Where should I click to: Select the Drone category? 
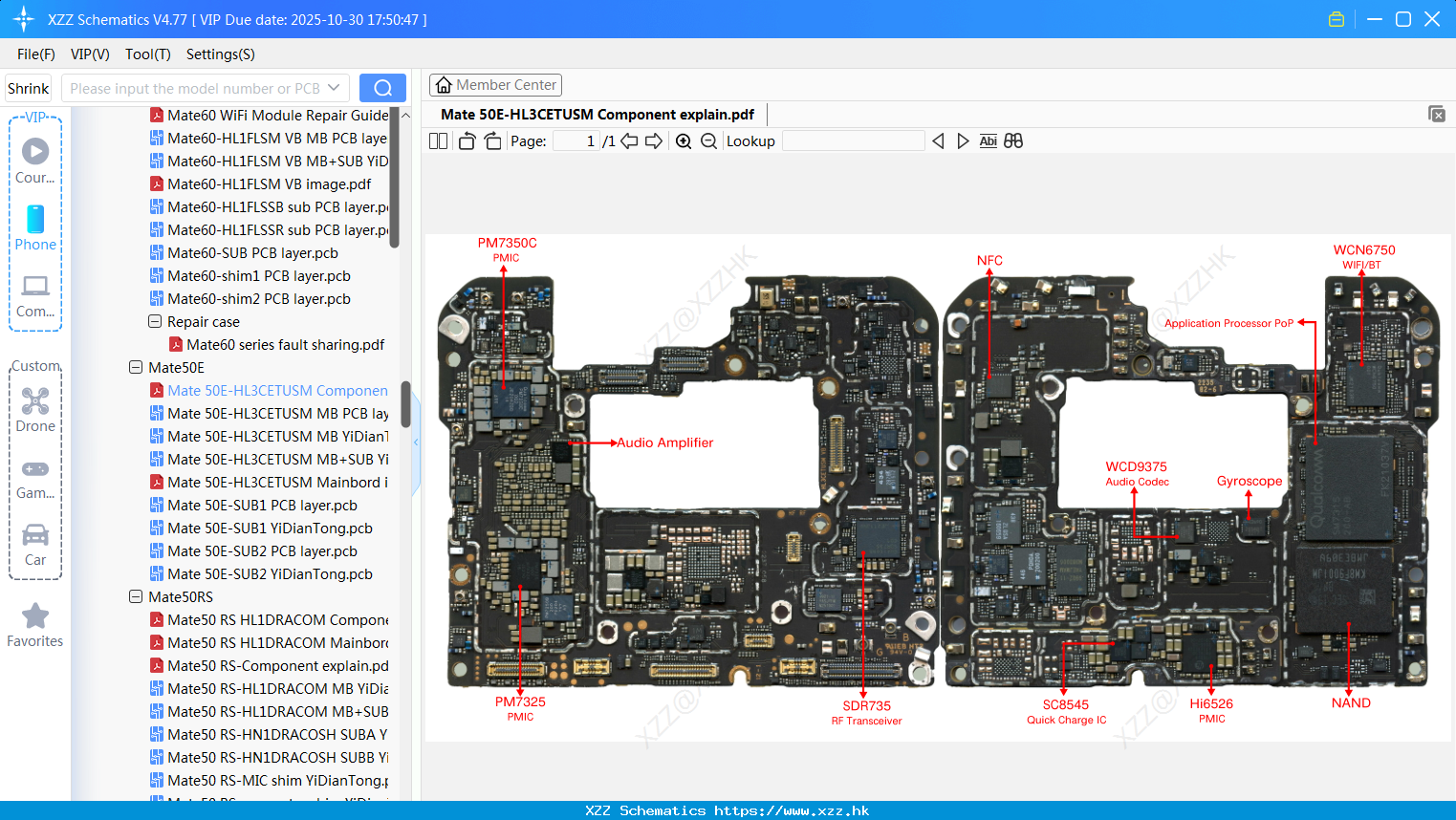[x=35, y=410]
